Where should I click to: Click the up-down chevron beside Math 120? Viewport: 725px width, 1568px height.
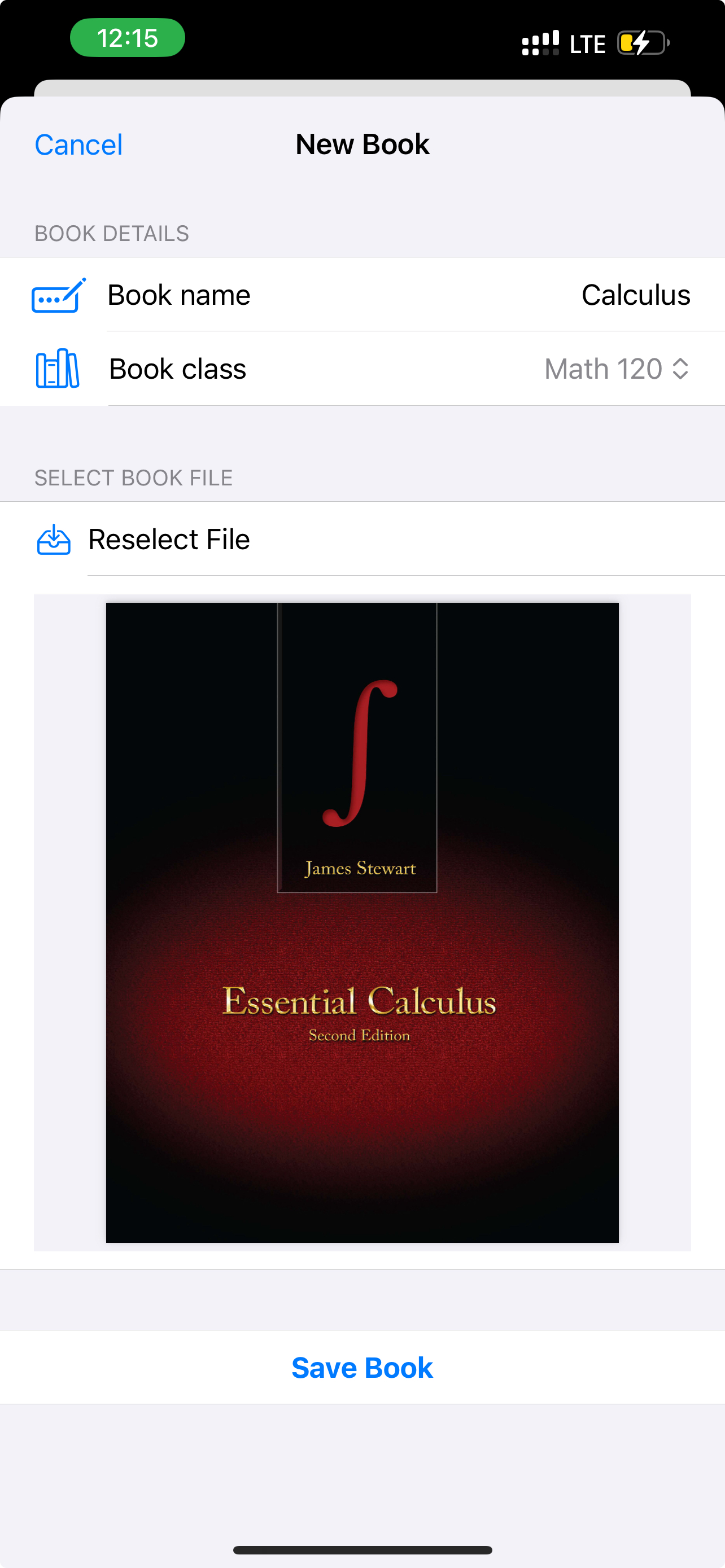click(x=680, y=369)
